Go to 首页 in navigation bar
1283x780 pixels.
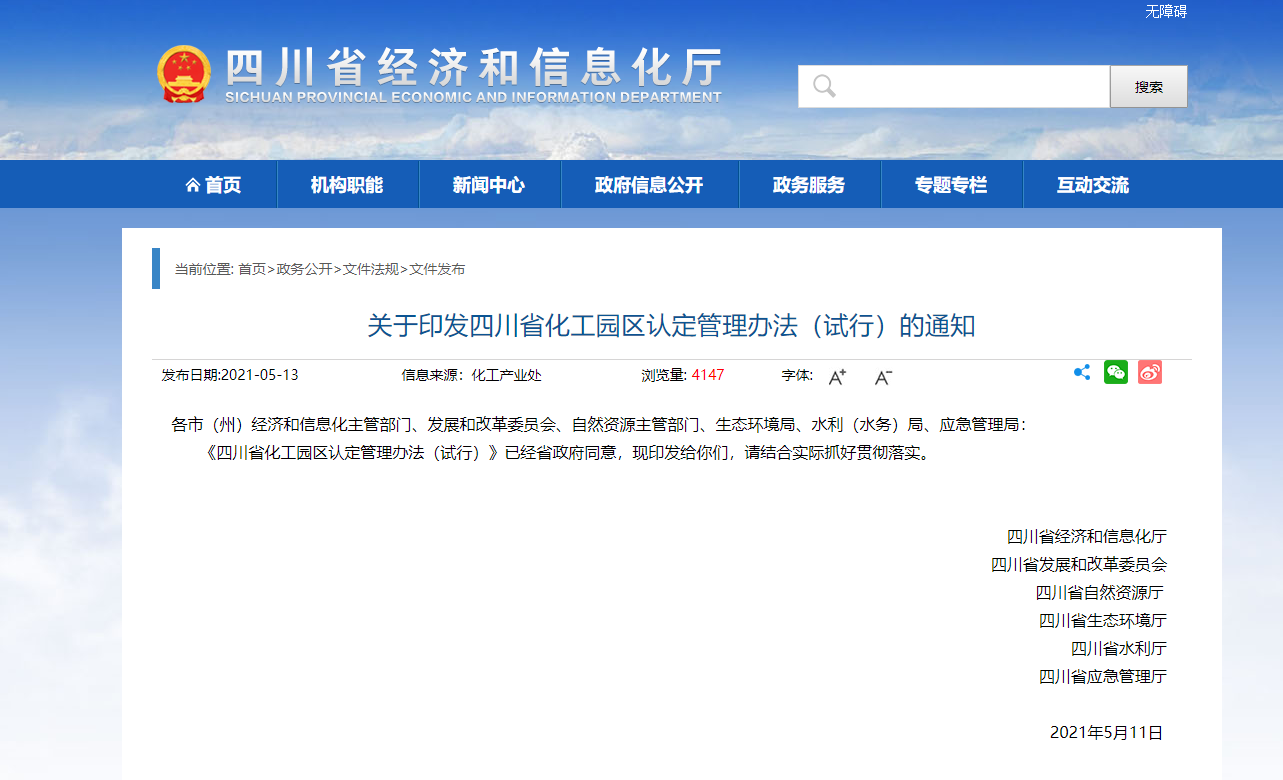pos(213,185)
